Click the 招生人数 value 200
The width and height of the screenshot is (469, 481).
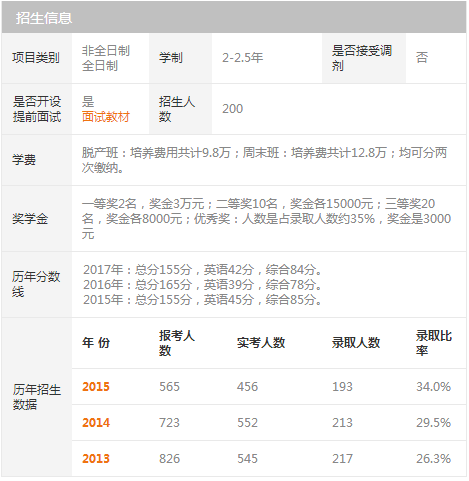[x=232, y=109]
